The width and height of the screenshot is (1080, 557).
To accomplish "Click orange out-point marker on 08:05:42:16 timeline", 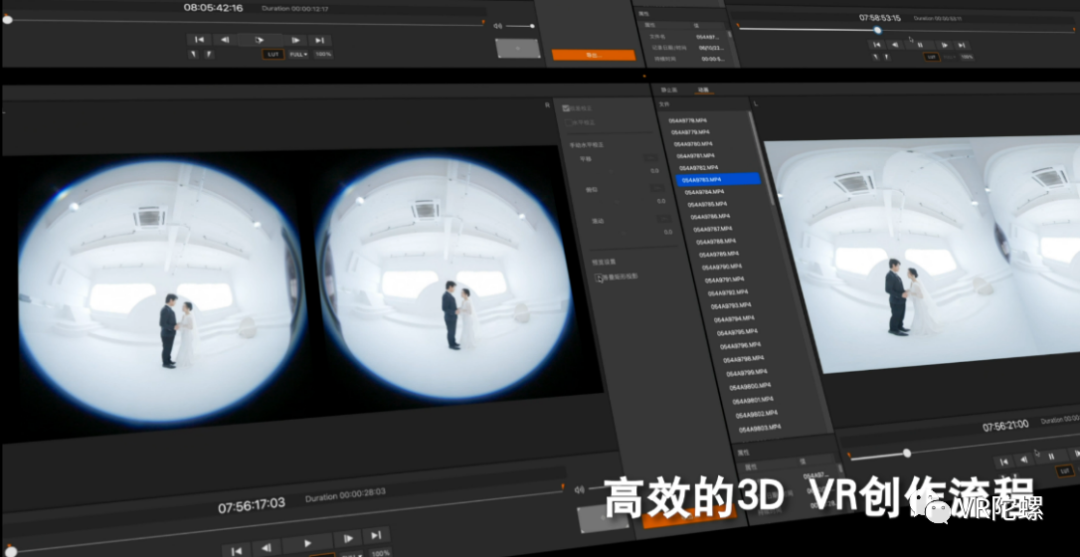I will pos(483,23).
